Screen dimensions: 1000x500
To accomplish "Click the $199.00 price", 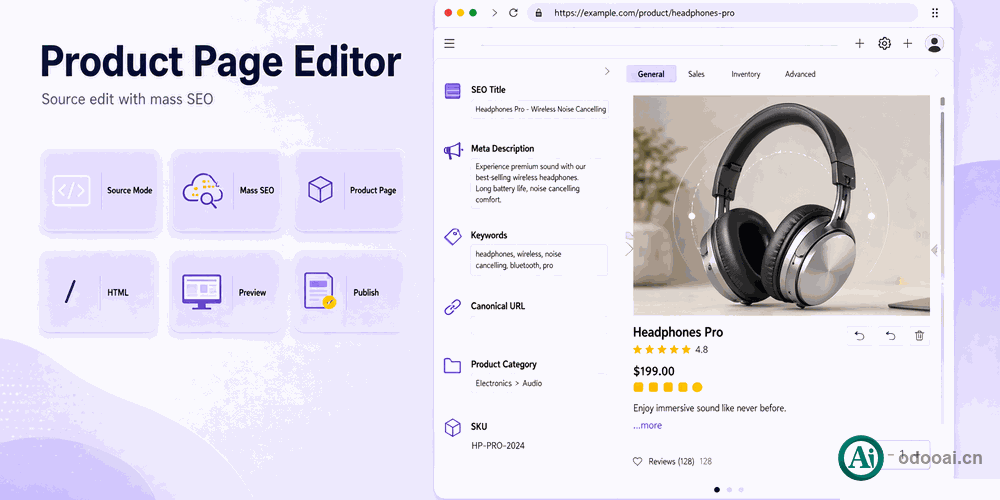I will 654,371.
